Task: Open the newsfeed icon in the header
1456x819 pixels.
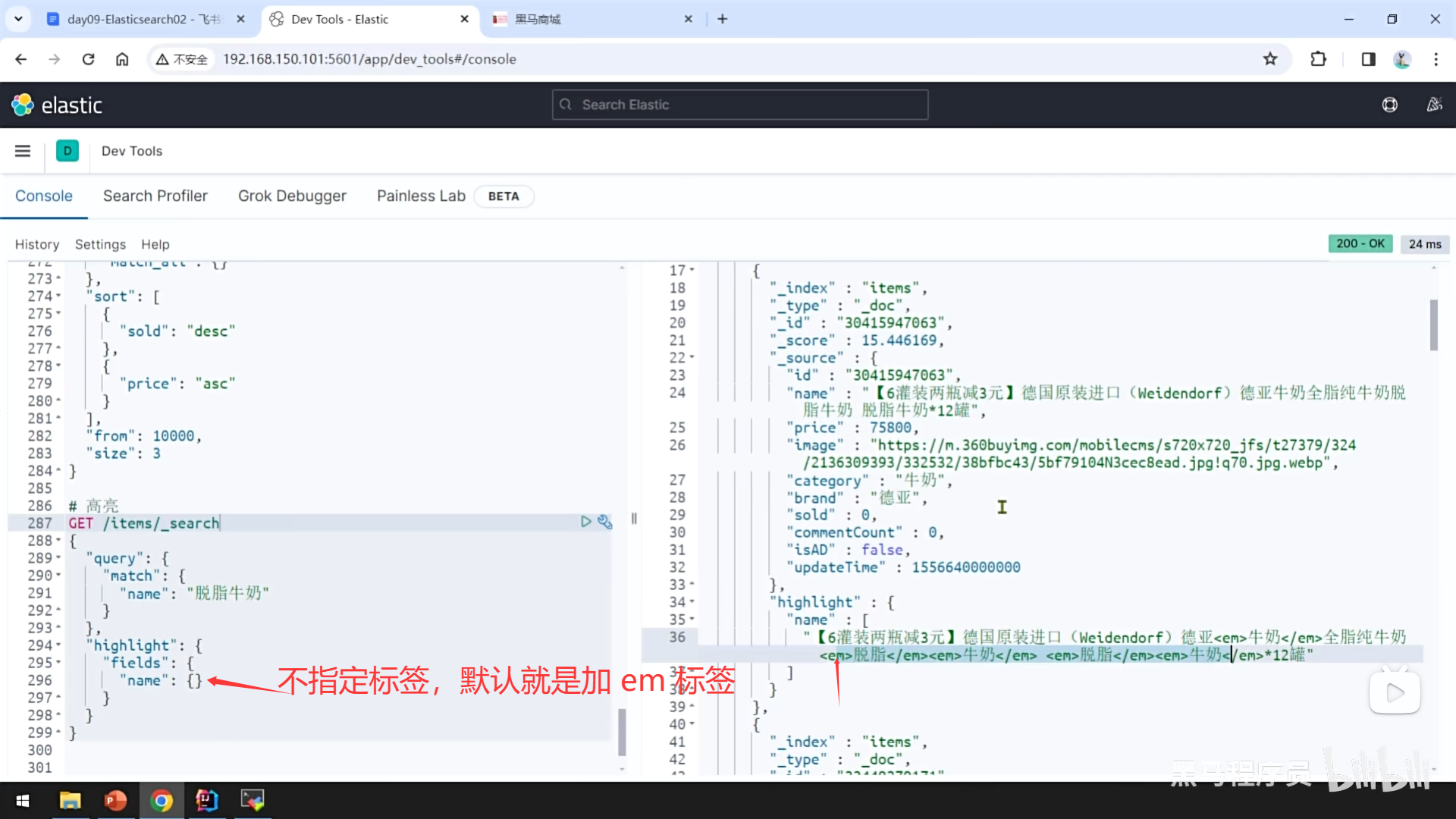Action: tap(1434, 105)
